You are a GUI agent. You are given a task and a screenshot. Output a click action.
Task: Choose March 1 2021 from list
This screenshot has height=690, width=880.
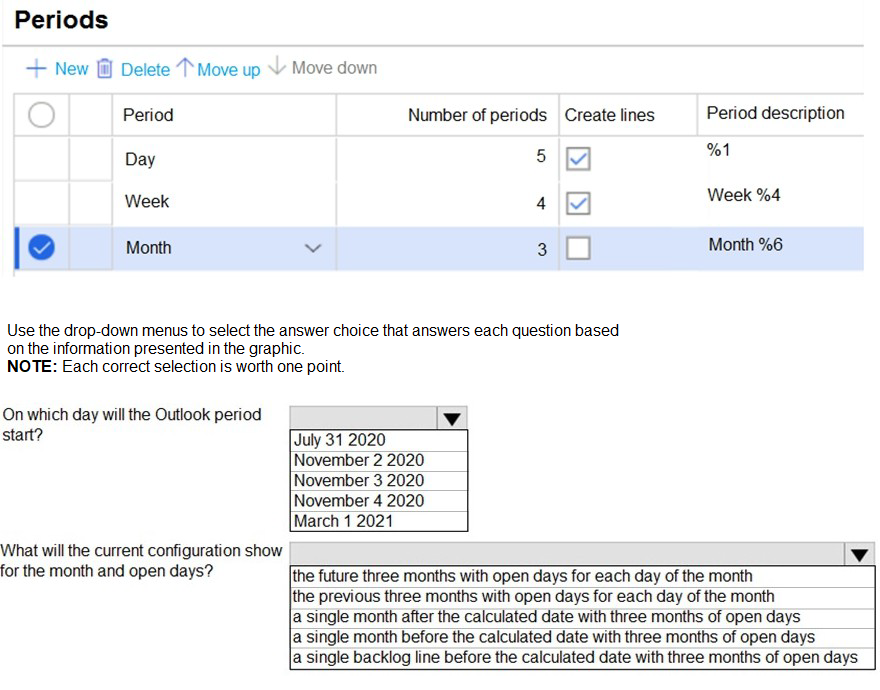point(344,521)
